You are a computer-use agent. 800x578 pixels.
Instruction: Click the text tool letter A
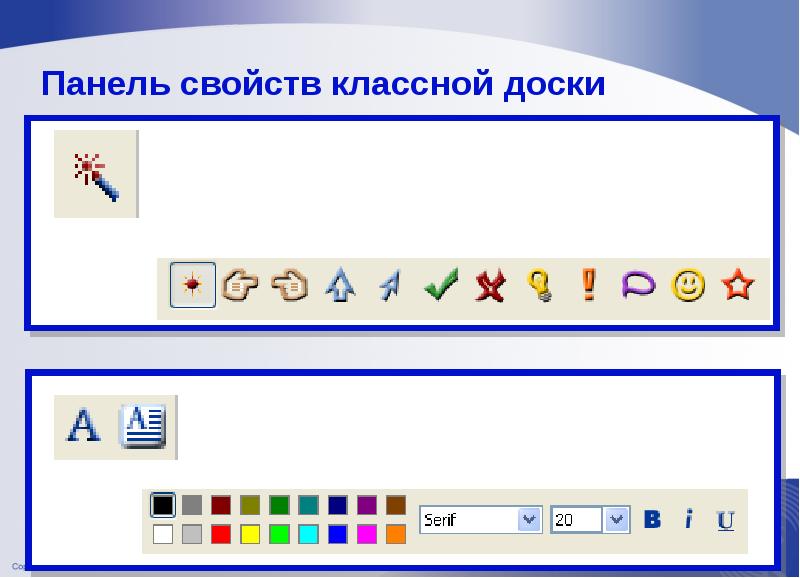(83, 425)
